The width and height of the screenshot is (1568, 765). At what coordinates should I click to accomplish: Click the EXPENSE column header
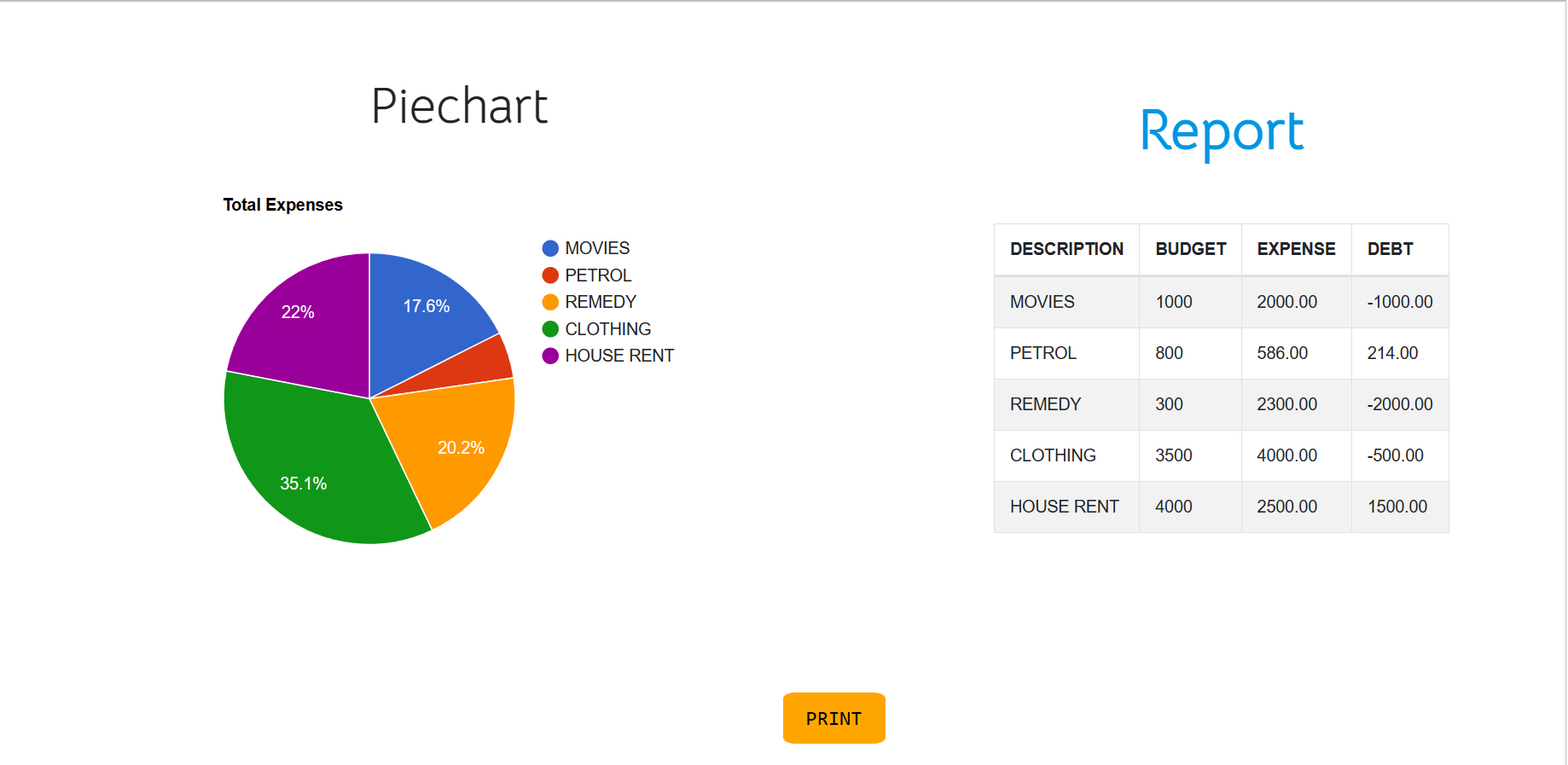(x=1296, y=249)
